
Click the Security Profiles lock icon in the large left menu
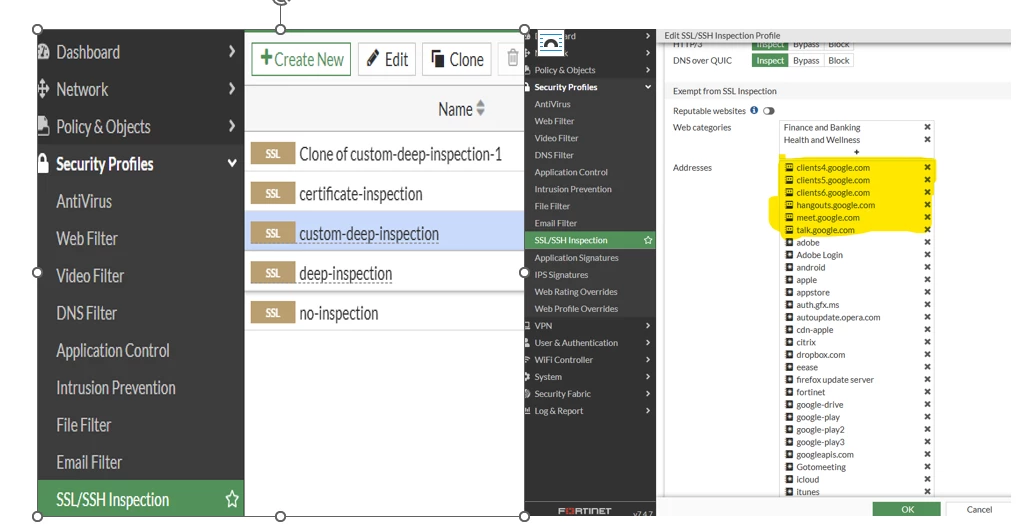pyautogui.click(x=44, y=163)
